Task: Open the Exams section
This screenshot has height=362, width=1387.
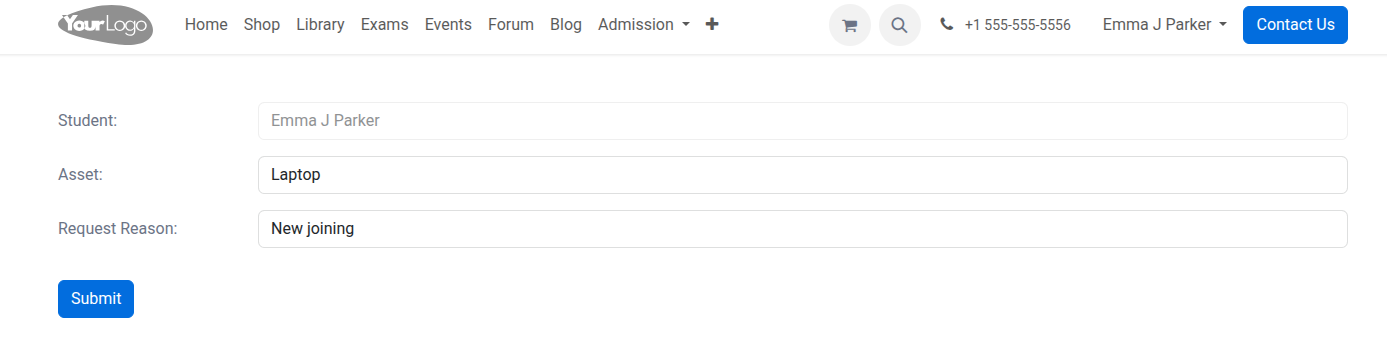Action: (385, 24)
